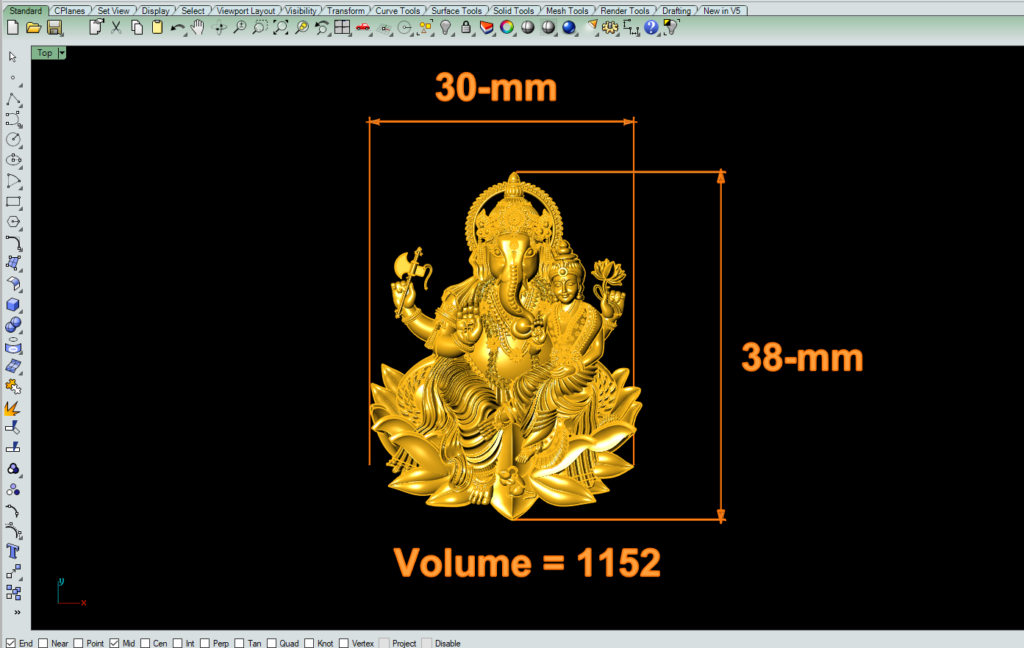The height and width of the screenshot is (648, 1024).
Task: Enable the Cen osnap checkbox
Action: tap(145, 643)
